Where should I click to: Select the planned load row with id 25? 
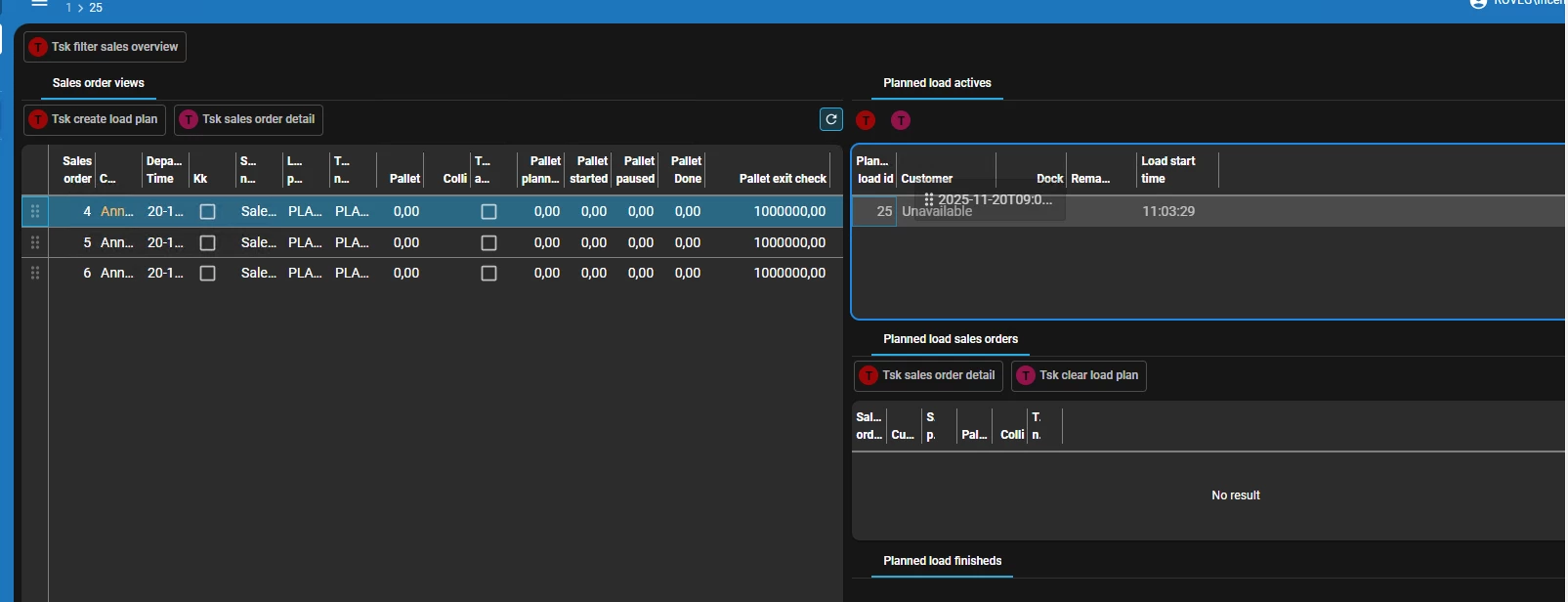point(1168,212)
